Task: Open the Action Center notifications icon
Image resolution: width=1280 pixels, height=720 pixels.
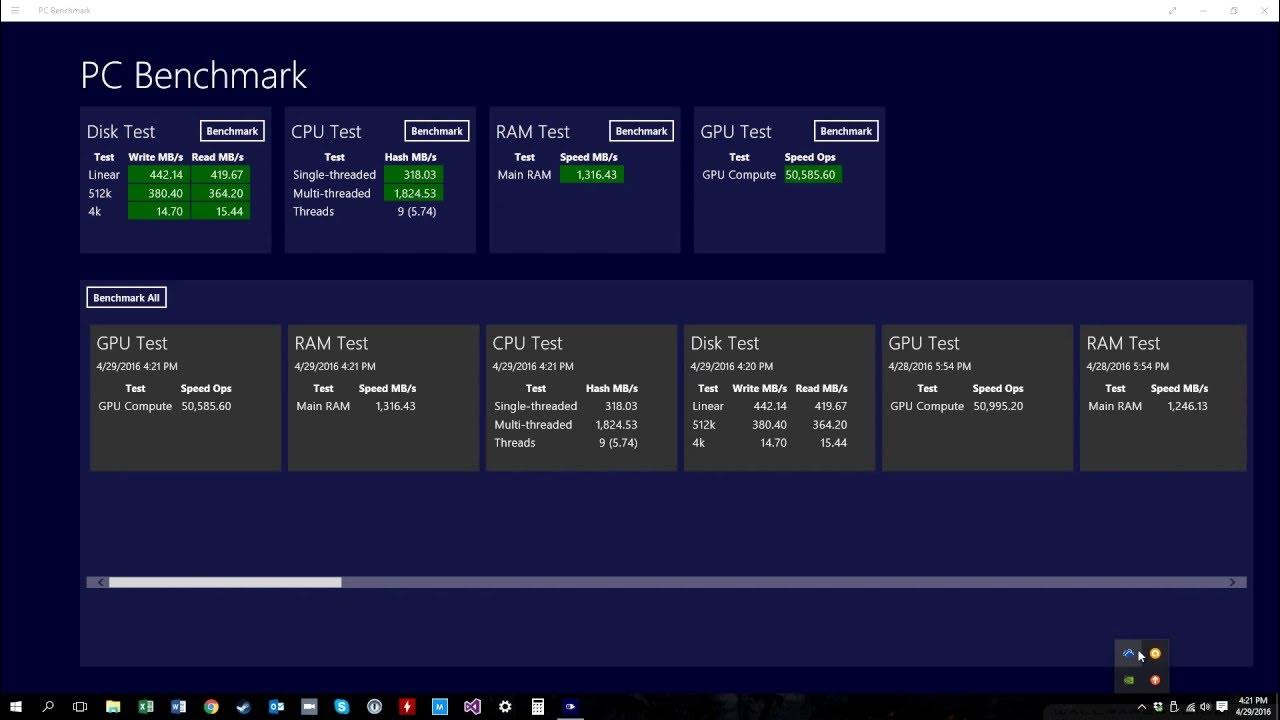Action: [x=1222, y=707]
